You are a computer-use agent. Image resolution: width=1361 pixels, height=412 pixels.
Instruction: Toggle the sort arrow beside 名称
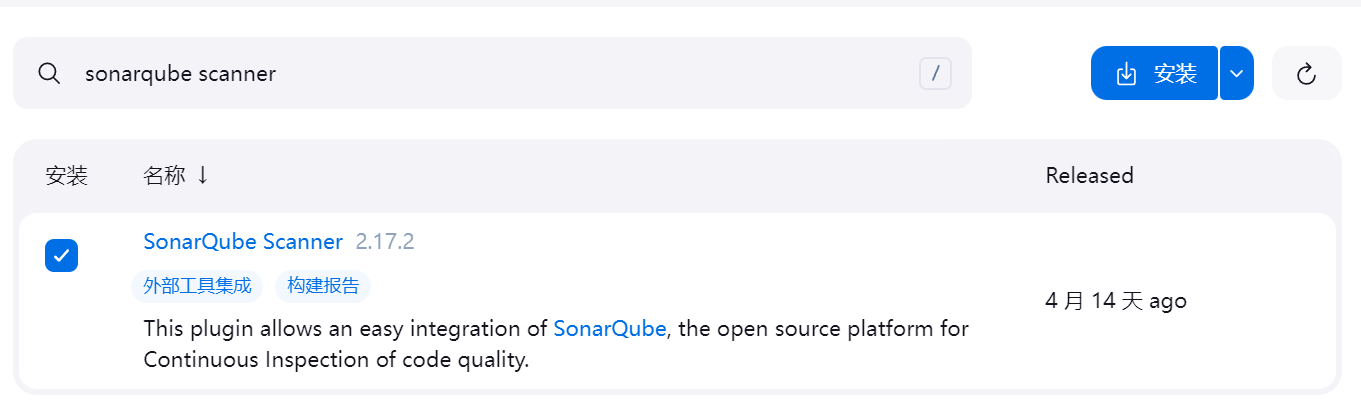coord(203,175)
